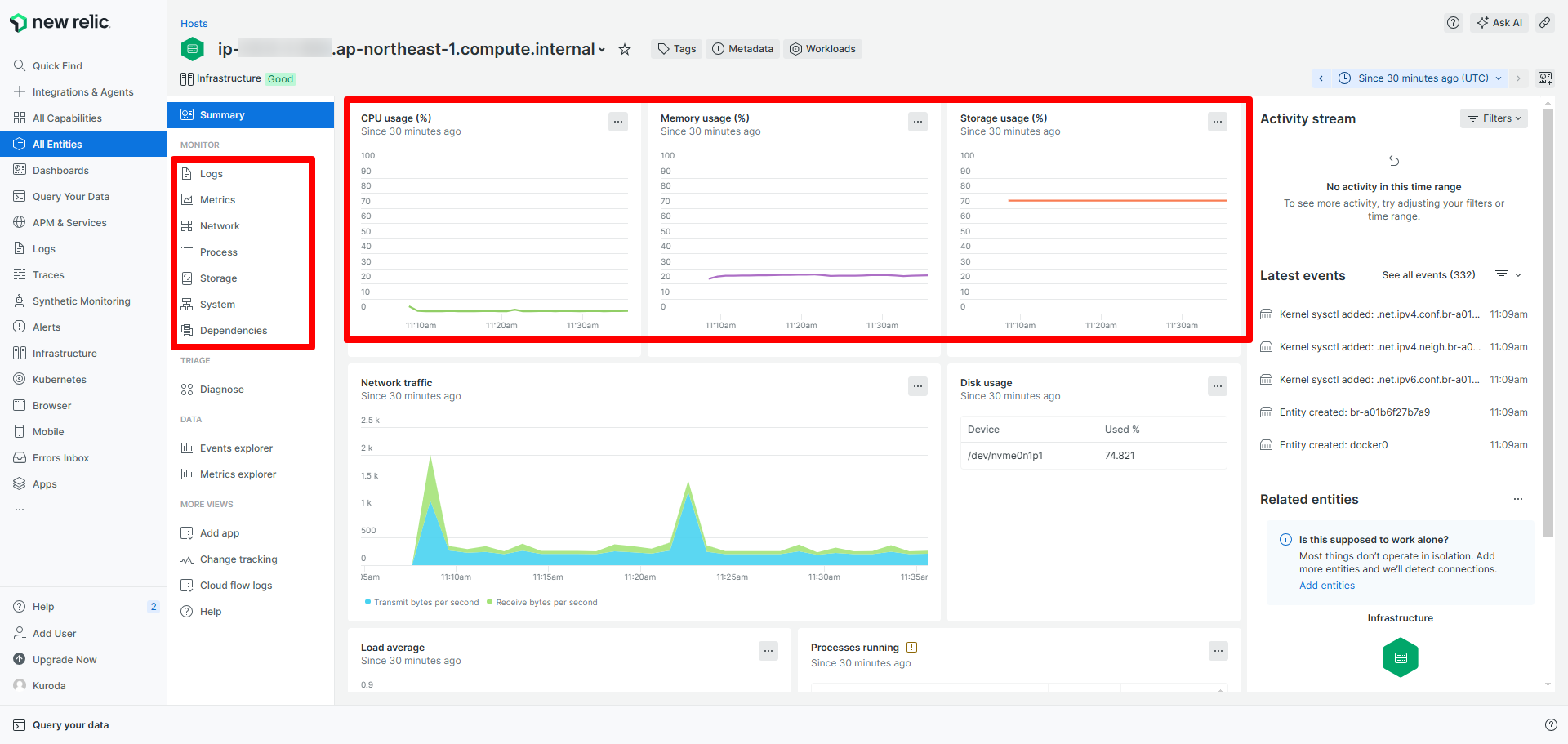Screen dimensions: 1568x744
Task: Click the Ask AI button
Action: 1499,23
